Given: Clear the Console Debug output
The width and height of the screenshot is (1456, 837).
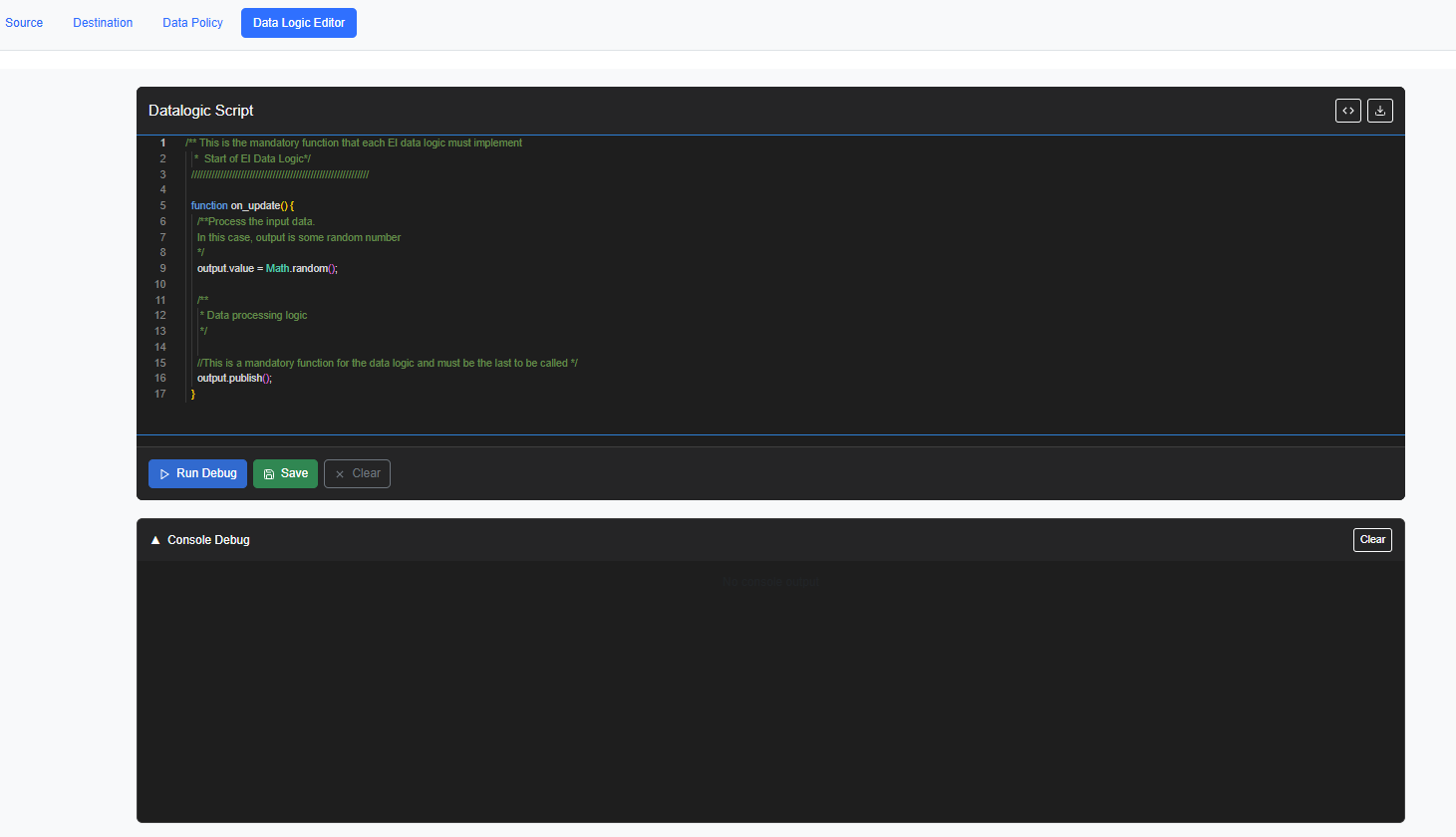Looking at the screenshot, I should (x=1372, y=540).
